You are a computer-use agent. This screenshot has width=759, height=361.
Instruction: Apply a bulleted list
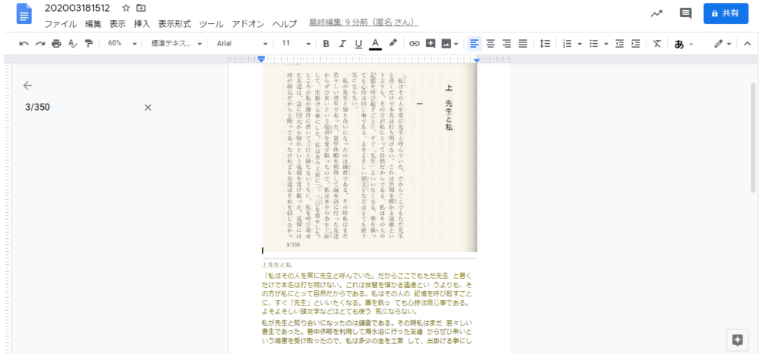(593, 44)
